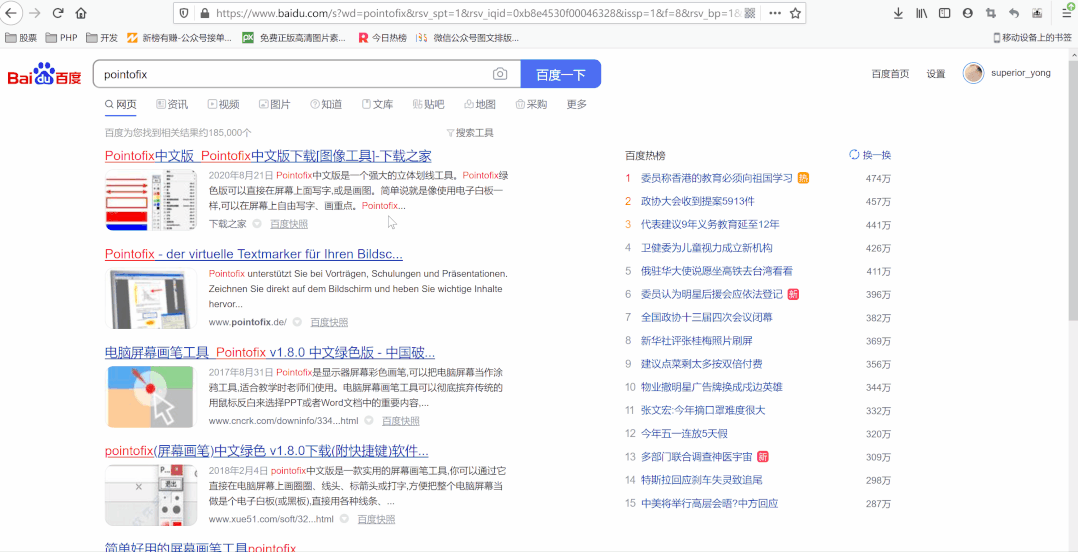Expand the 更多 search categories

(x=577, y=104)
